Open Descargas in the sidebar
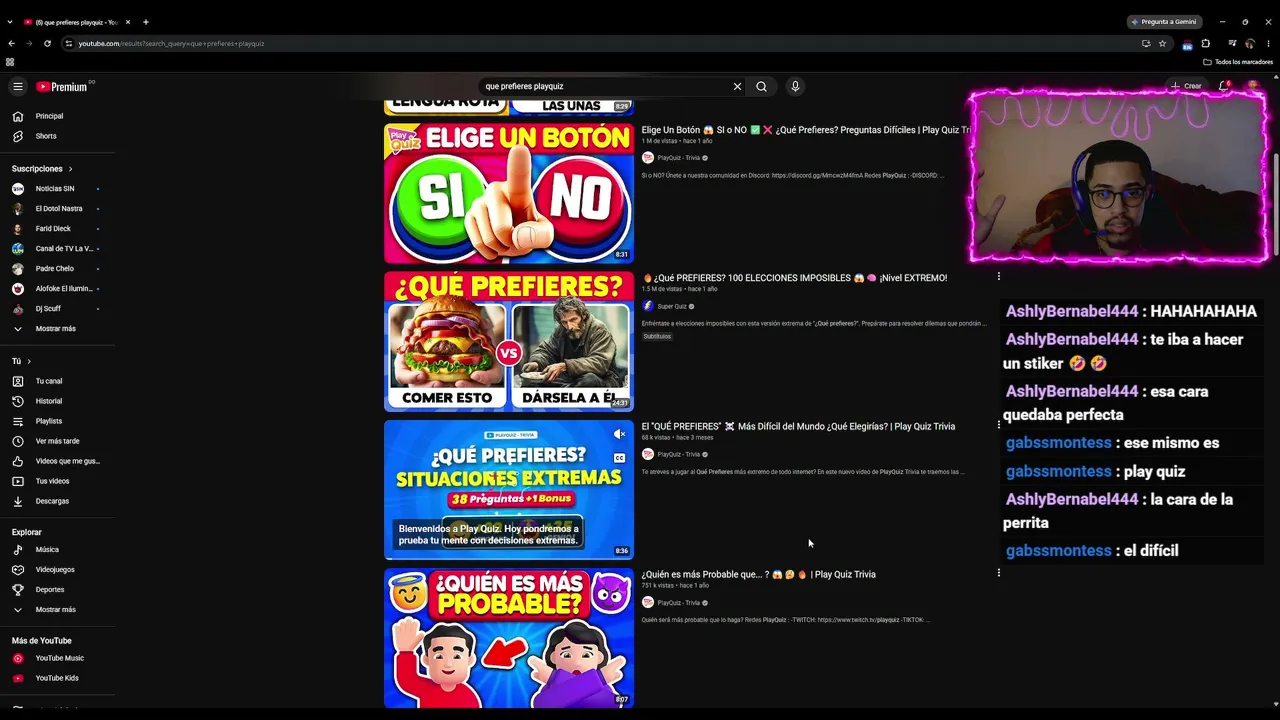 [x=57, y=501]
